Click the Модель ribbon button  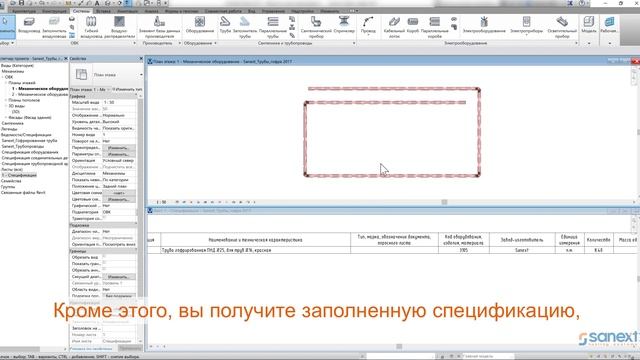(589, 24)
